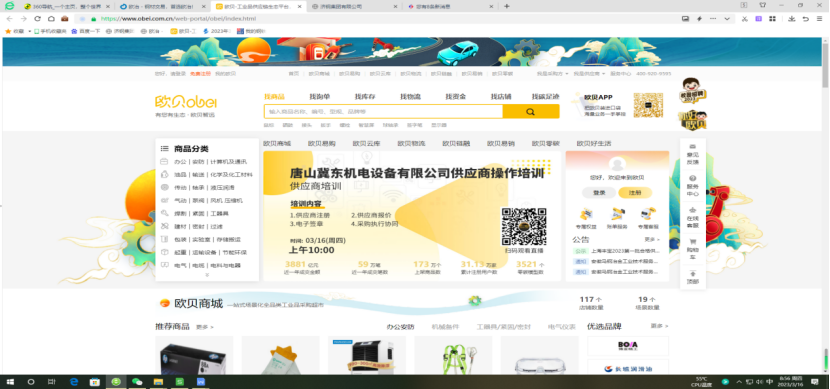Image resolution: width=830 pixels, height=389 pixels.
Task: Open bookmarks 收藏 dropdown arrow
Action: pos(30,31)
